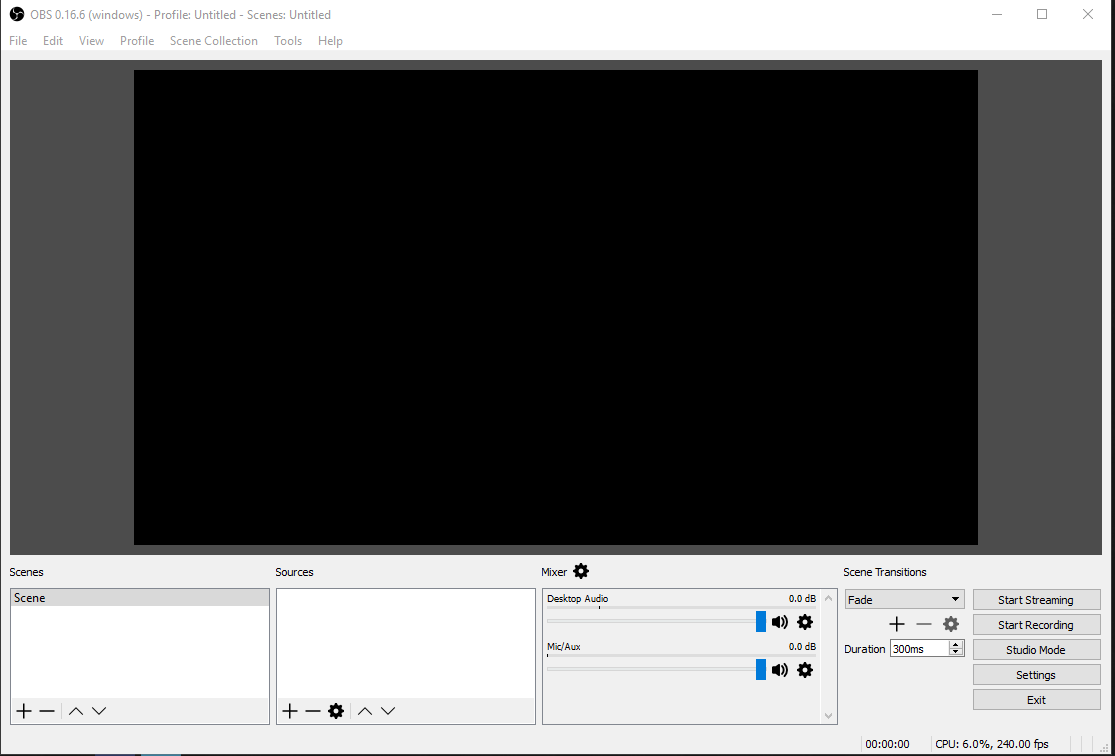This screenshot has height=756, width=1115.
Task: Click Desktop Audio volume slider handle
Action: [x=761, y=622]
